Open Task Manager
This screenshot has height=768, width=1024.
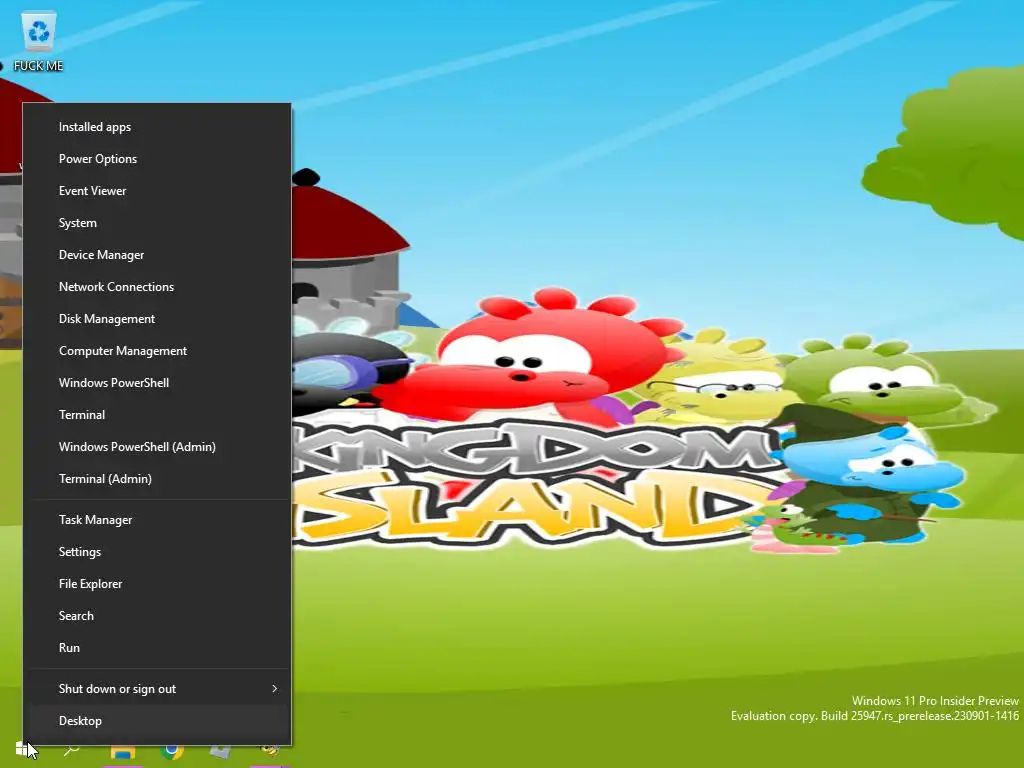157,520
